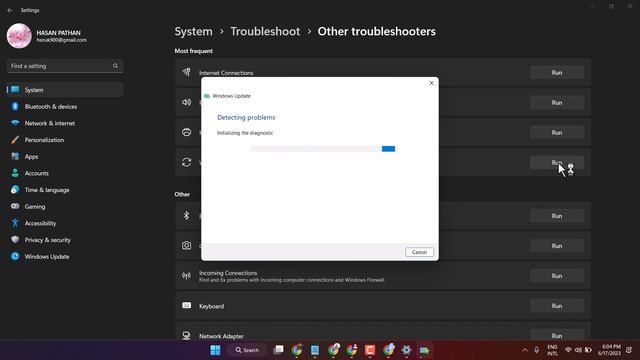The width and height of the screenshot is (640, 360).
Task: Click the Internet Connections wifi icon
Action: click(x=187, y=72)
